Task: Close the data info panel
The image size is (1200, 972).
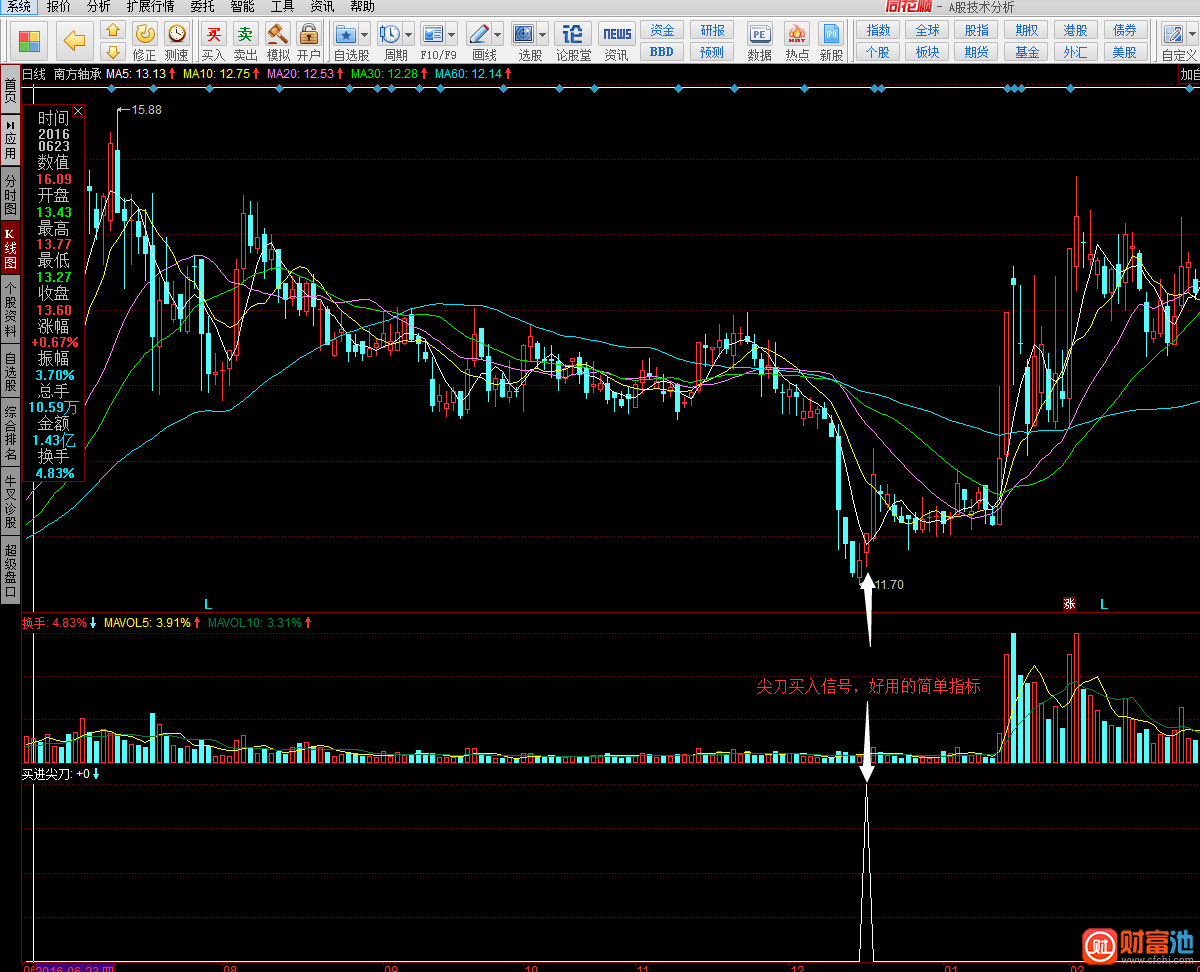Action: coord(78,112)
